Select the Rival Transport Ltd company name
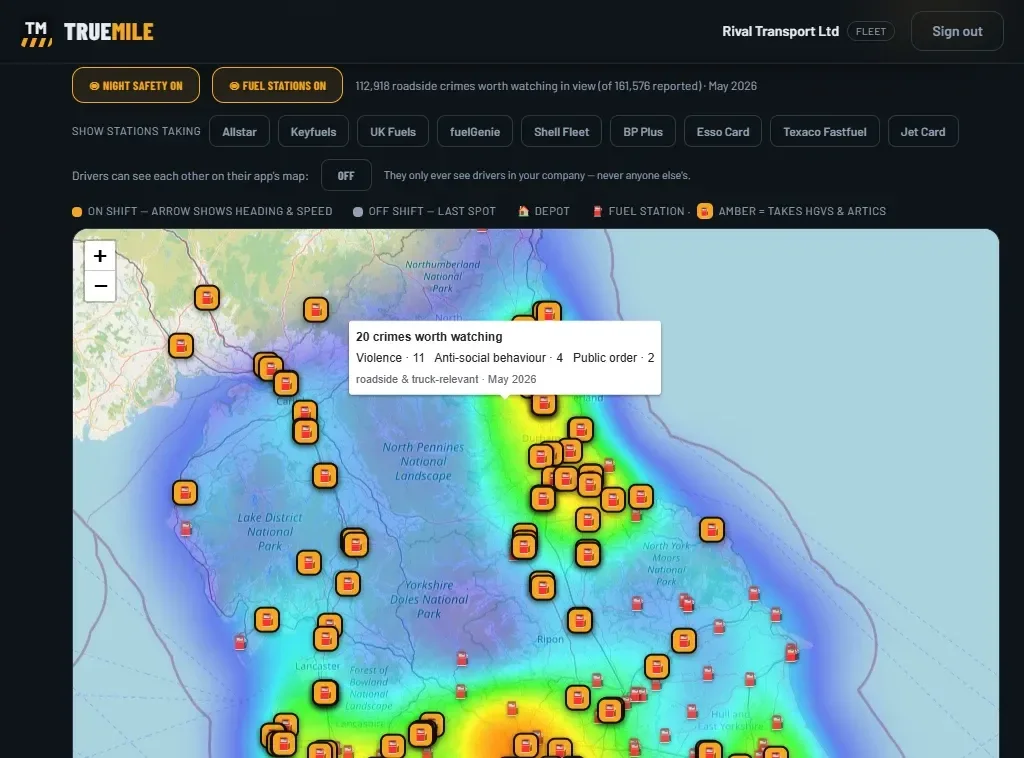 (x=780, y=31)
